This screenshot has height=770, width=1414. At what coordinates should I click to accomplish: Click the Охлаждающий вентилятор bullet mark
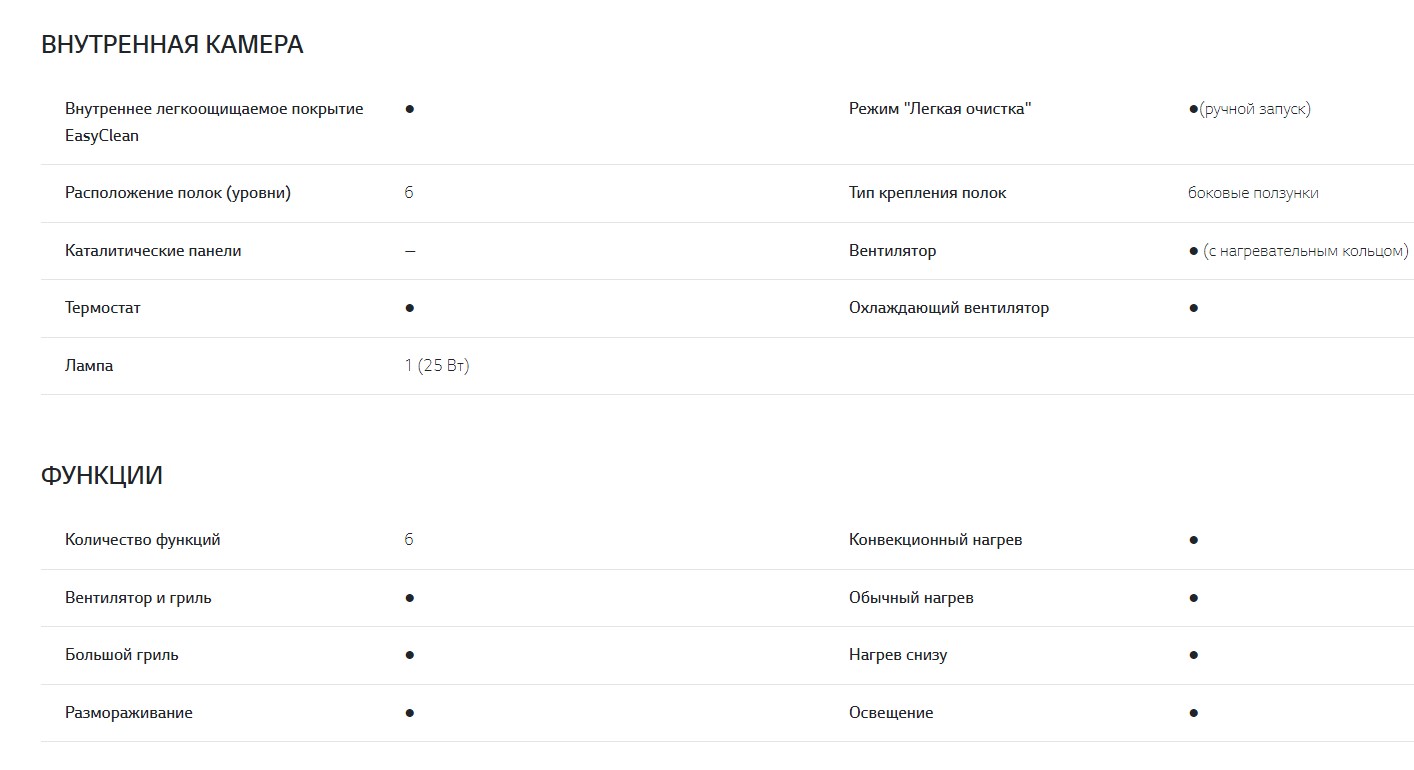(1193, 308)
